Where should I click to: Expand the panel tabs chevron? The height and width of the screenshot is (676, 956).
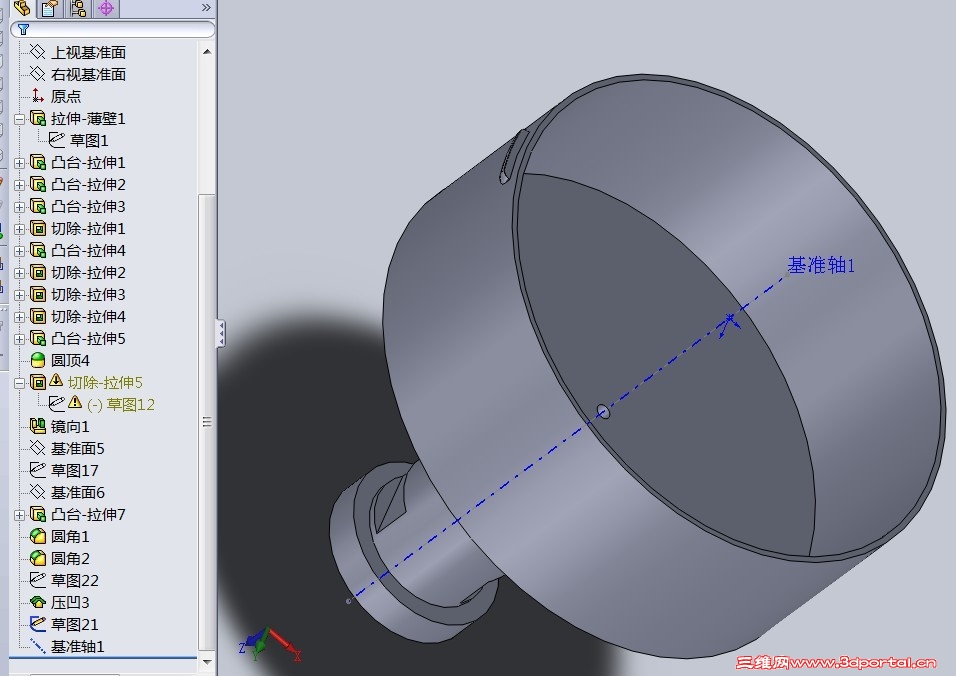point(206,7)
